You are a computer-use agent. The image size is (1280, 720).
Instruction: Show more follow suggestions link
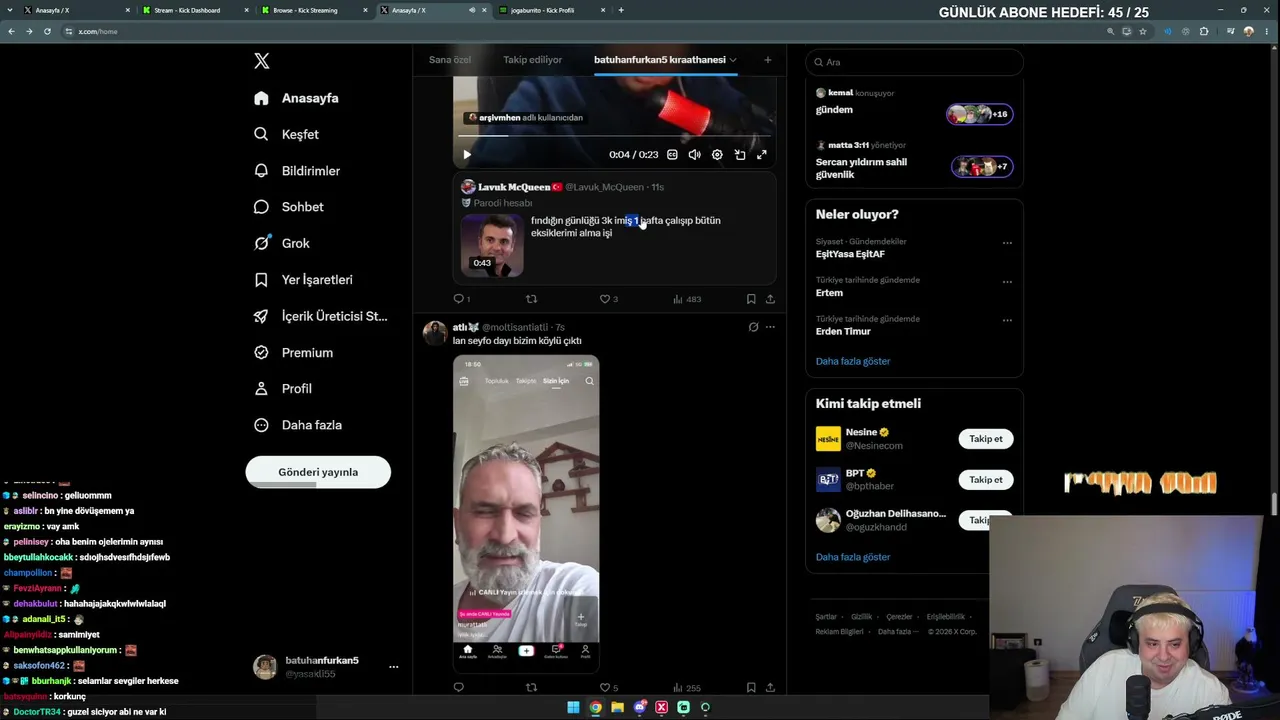point(853,557)
